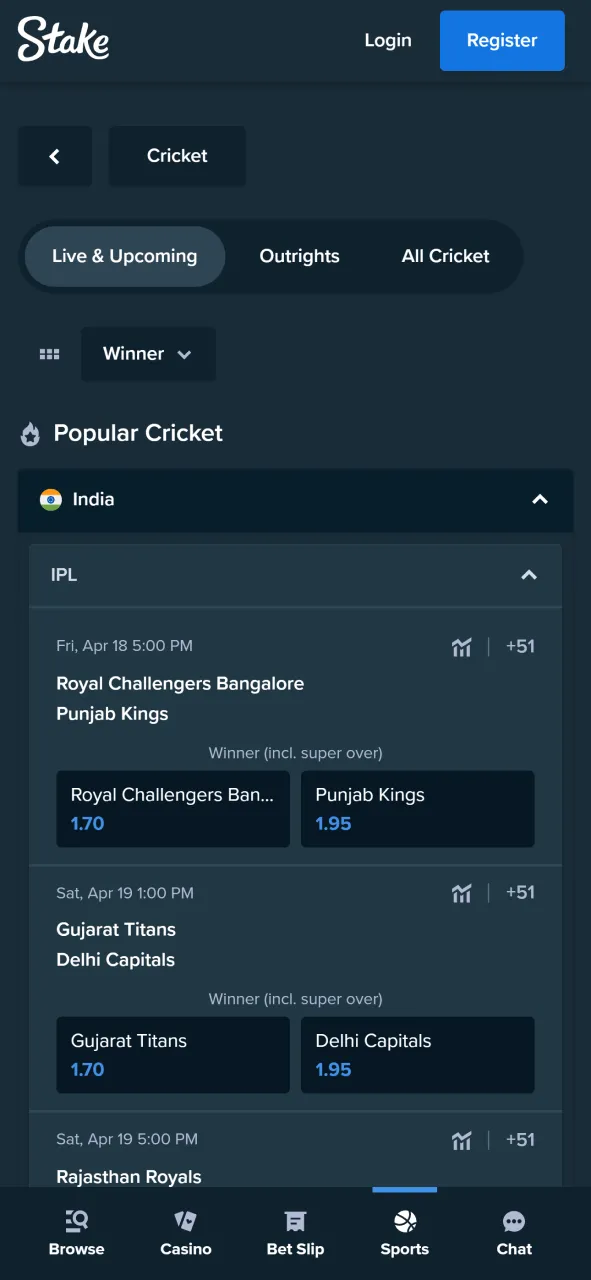Open the Browse search icon
The height and width of the screenshot is (1280, 591).
click(76, 1232)
